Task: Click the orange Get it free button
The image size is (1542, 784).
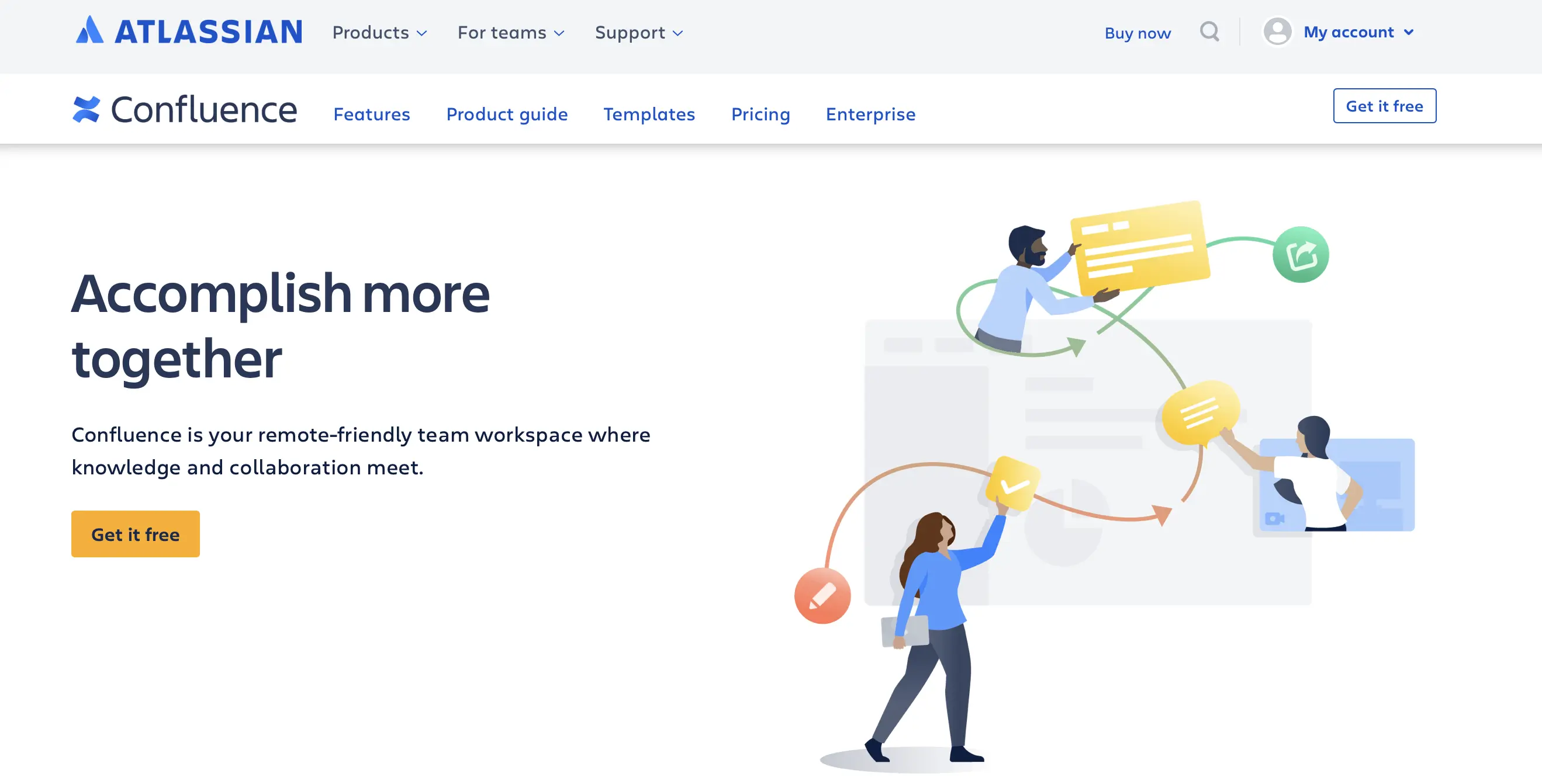Action: tap(135, 534)
